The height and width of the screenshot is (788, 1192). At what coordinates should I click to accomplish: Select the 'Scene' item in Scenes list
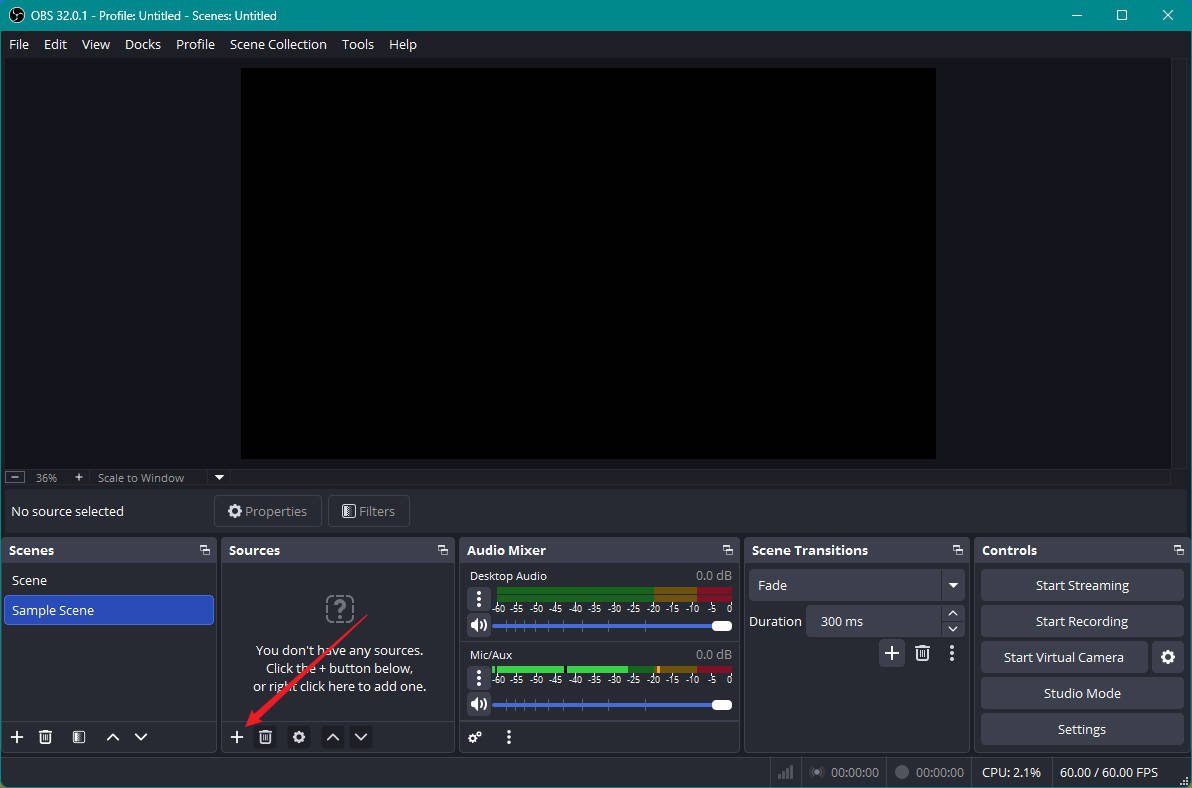(109, 581)
